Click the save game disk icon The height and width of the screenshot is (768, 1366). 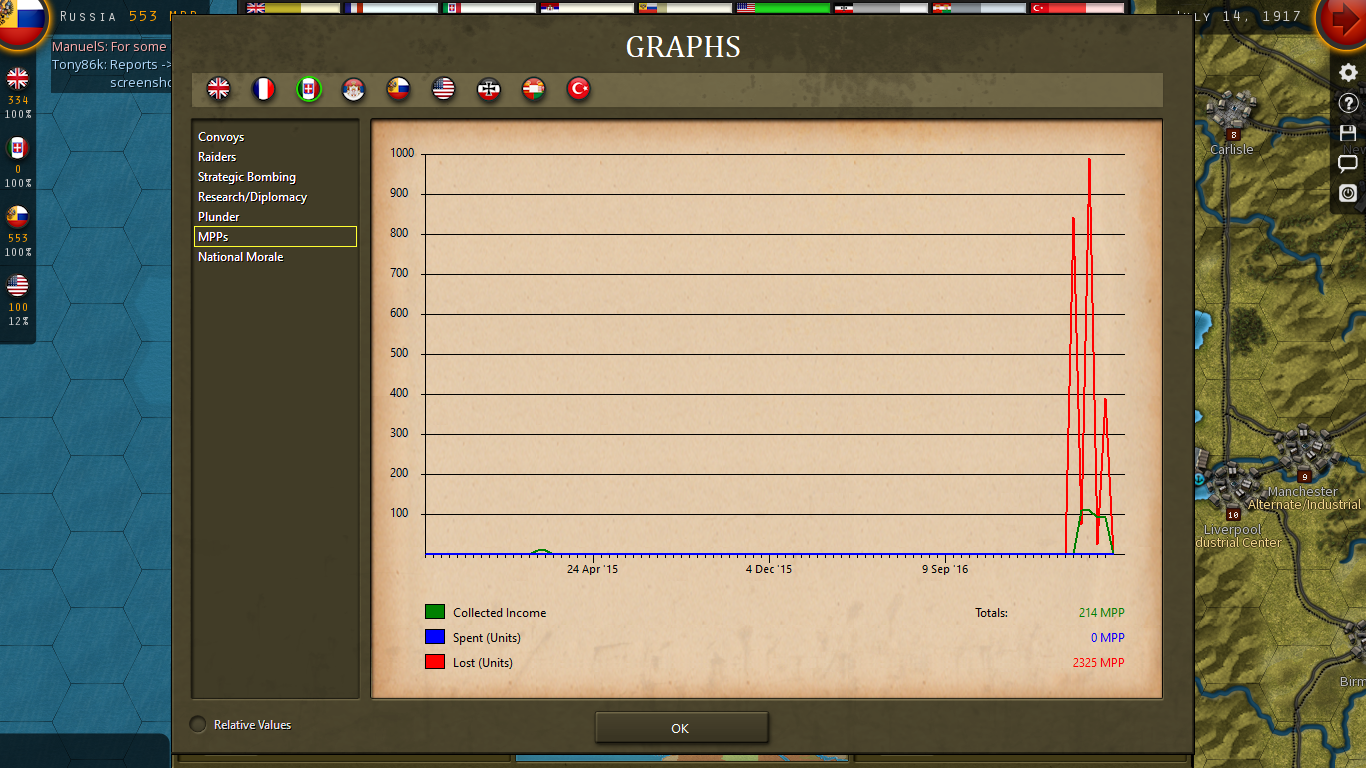(1349, 131)
